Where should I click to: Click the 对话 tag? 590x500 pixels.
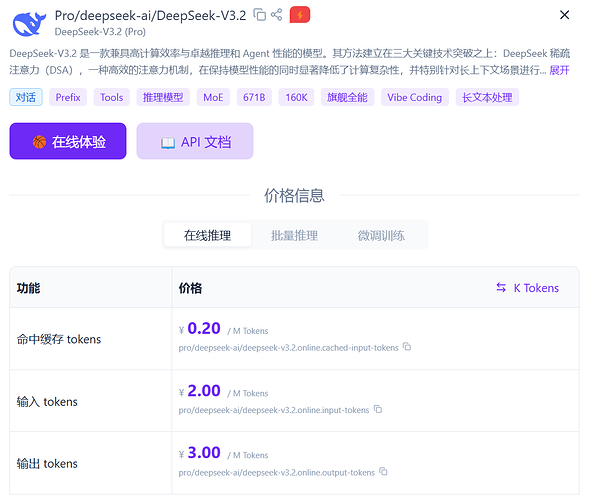(26, 97)
